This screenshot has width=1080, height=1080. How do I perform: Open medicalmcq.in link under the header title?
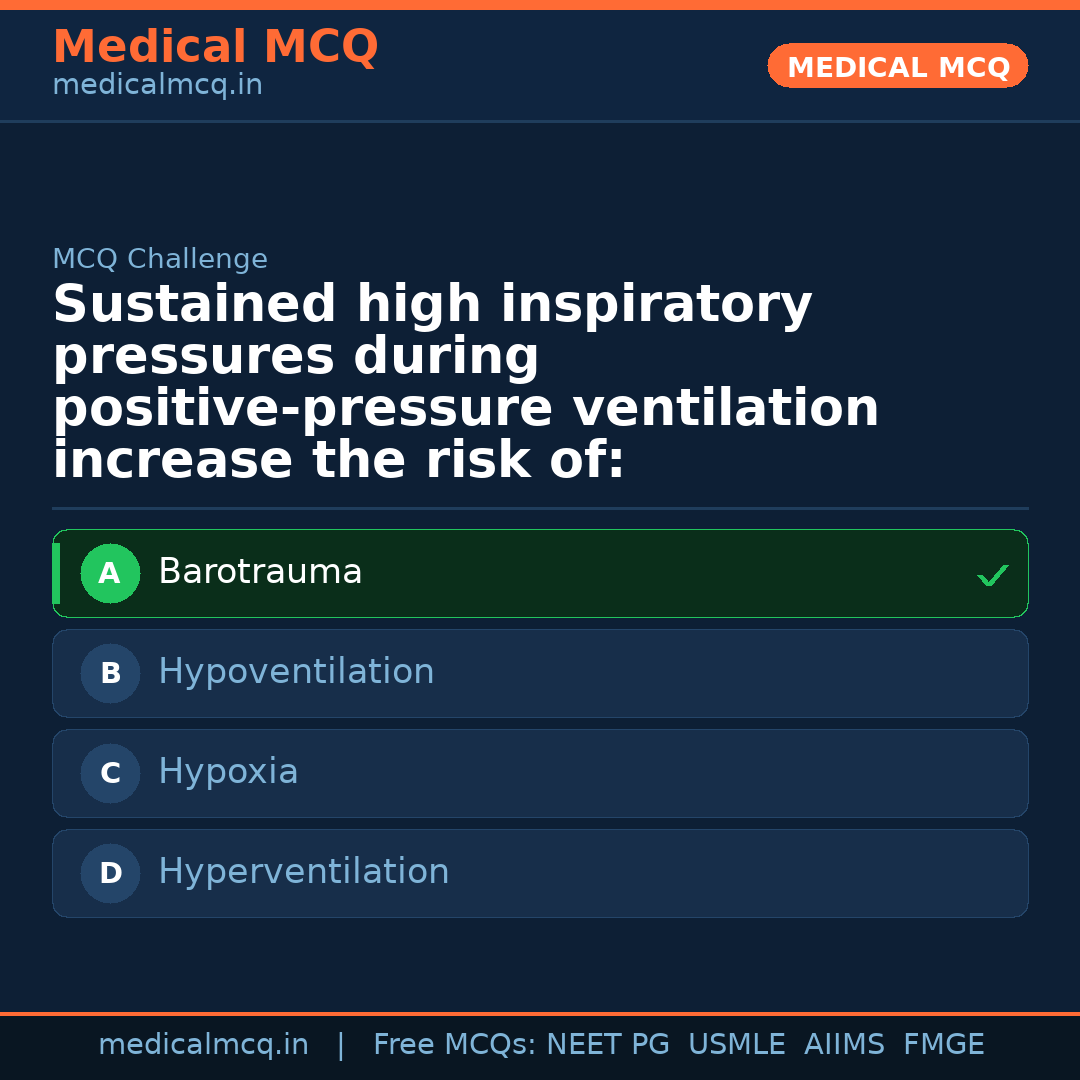[157, 86]
